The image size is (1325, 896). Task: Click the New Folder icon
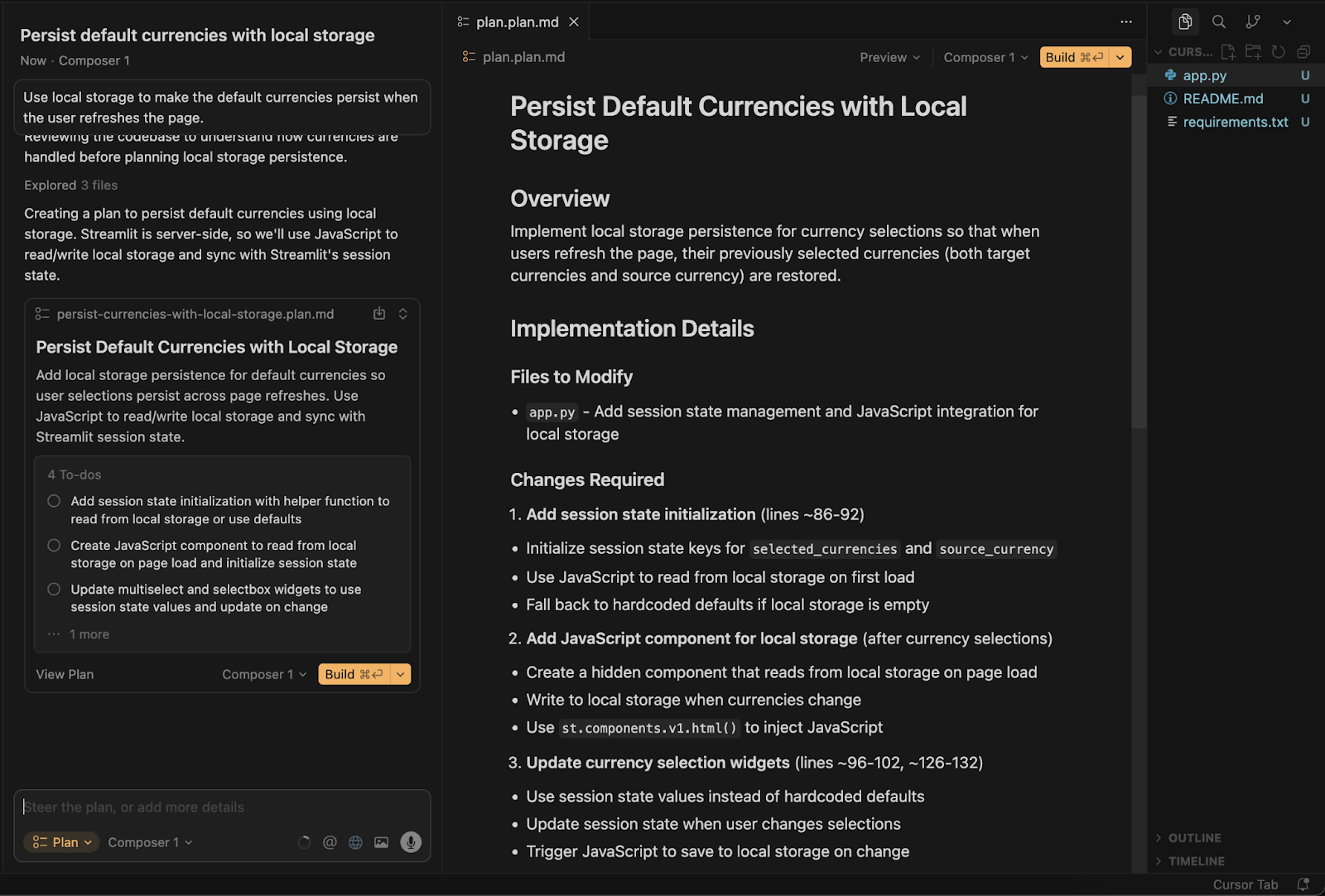1254,52
